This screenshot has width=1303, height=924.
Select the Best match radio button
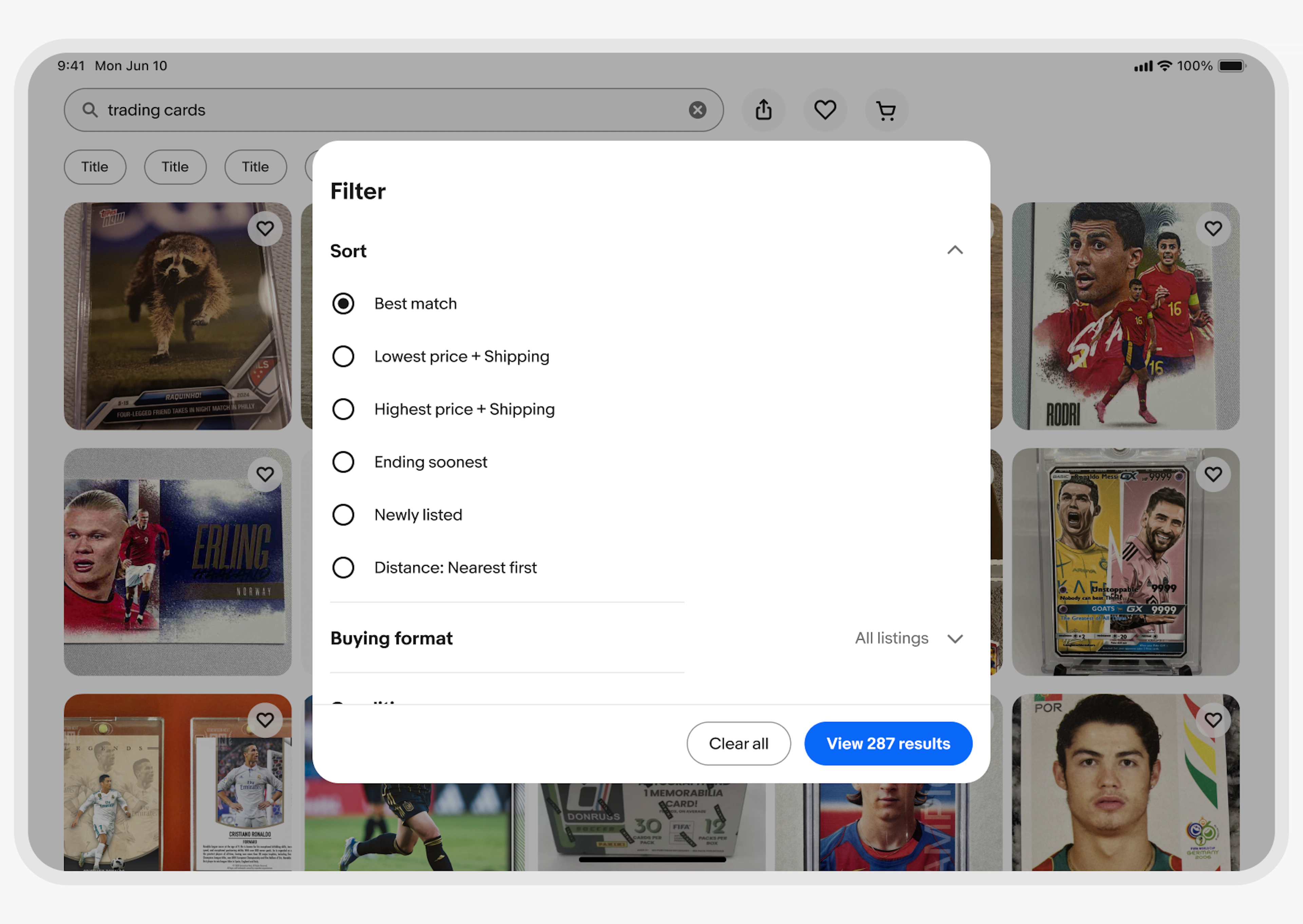[343, 304]
